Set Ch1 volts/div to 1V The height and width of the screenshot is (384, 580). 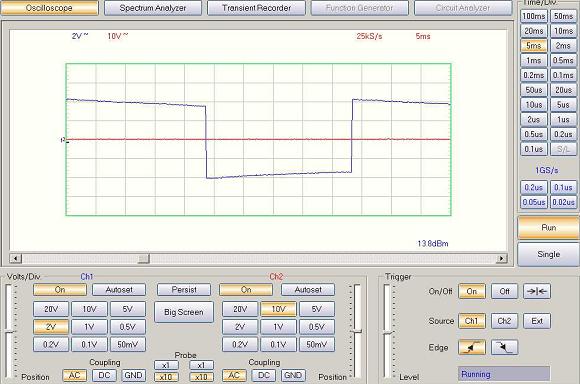90,327
